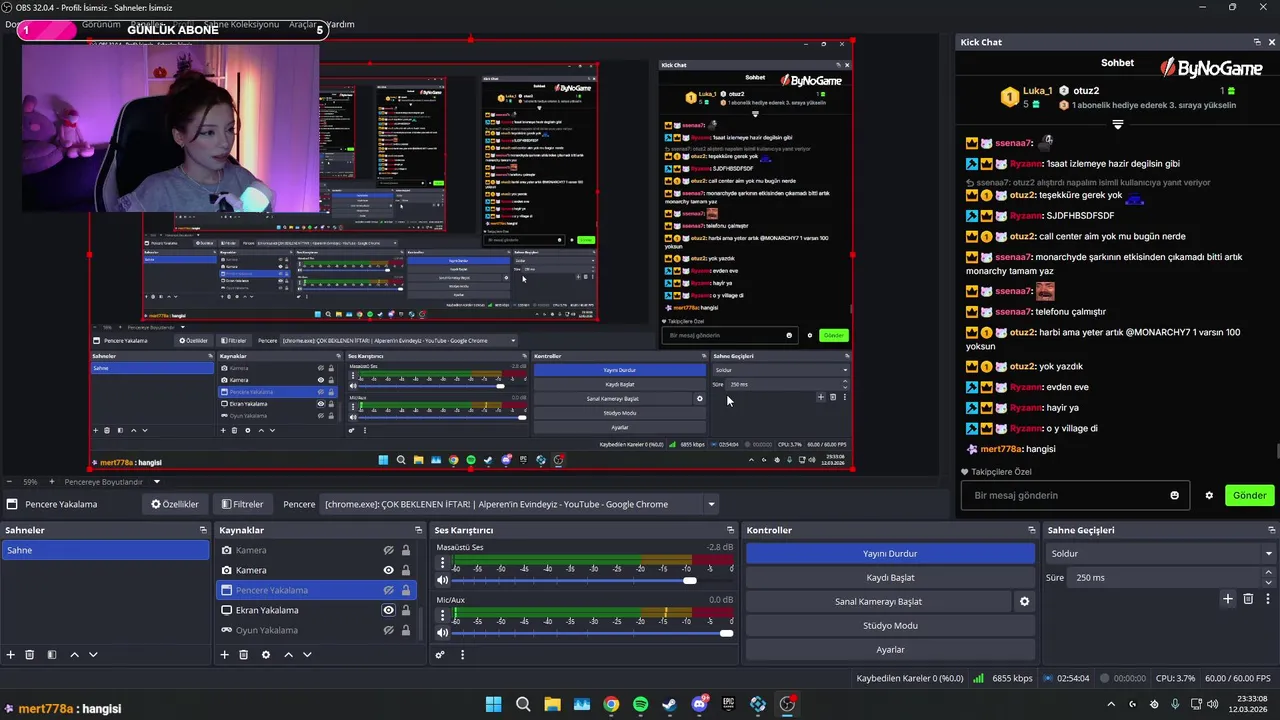Viewport: 1280px width, 720px height.
Task: Click Kaydı Başlat to start recording
Action: click(x=890, y=577)
